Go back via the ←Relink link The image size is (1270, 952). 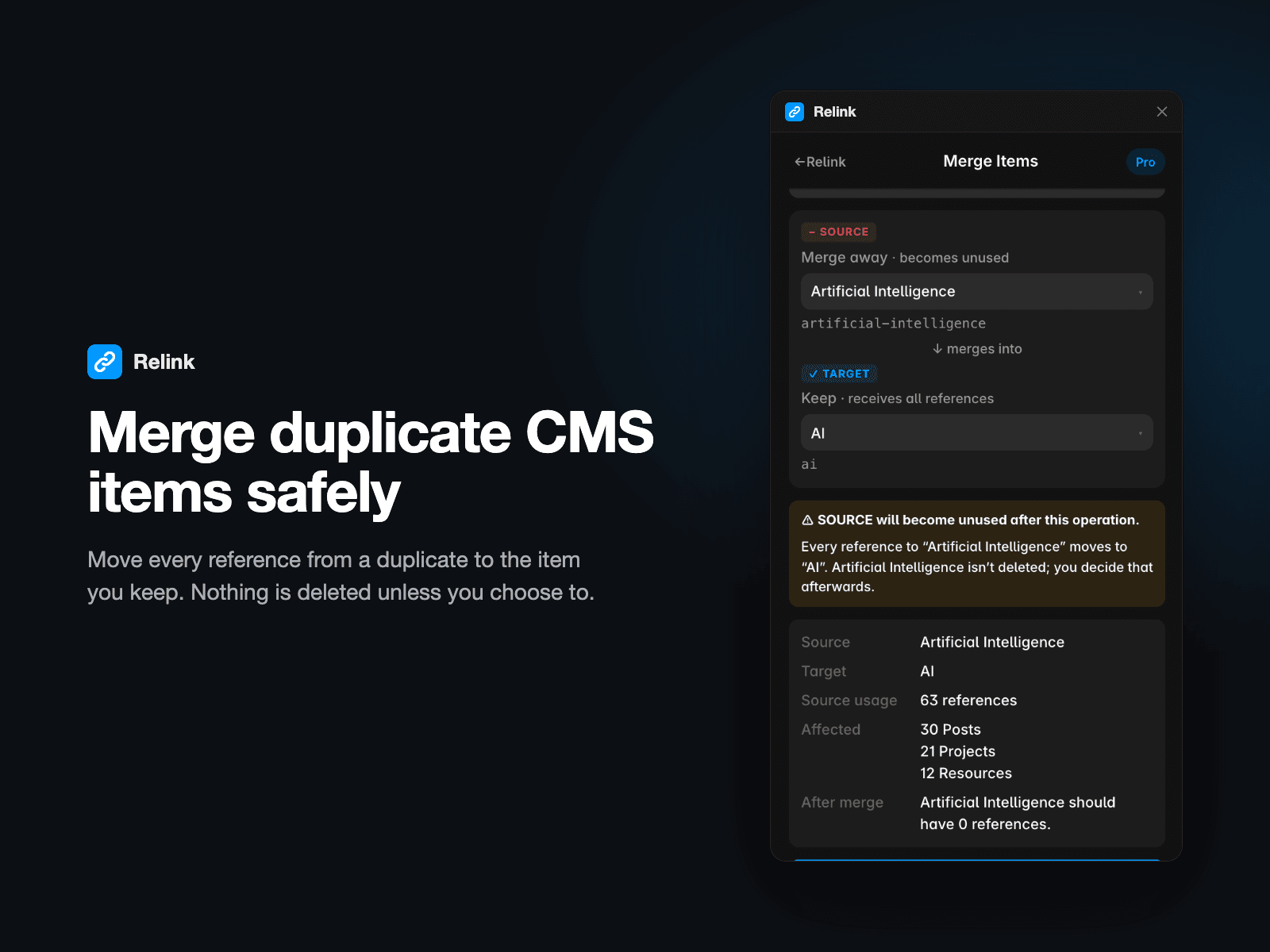820,162
